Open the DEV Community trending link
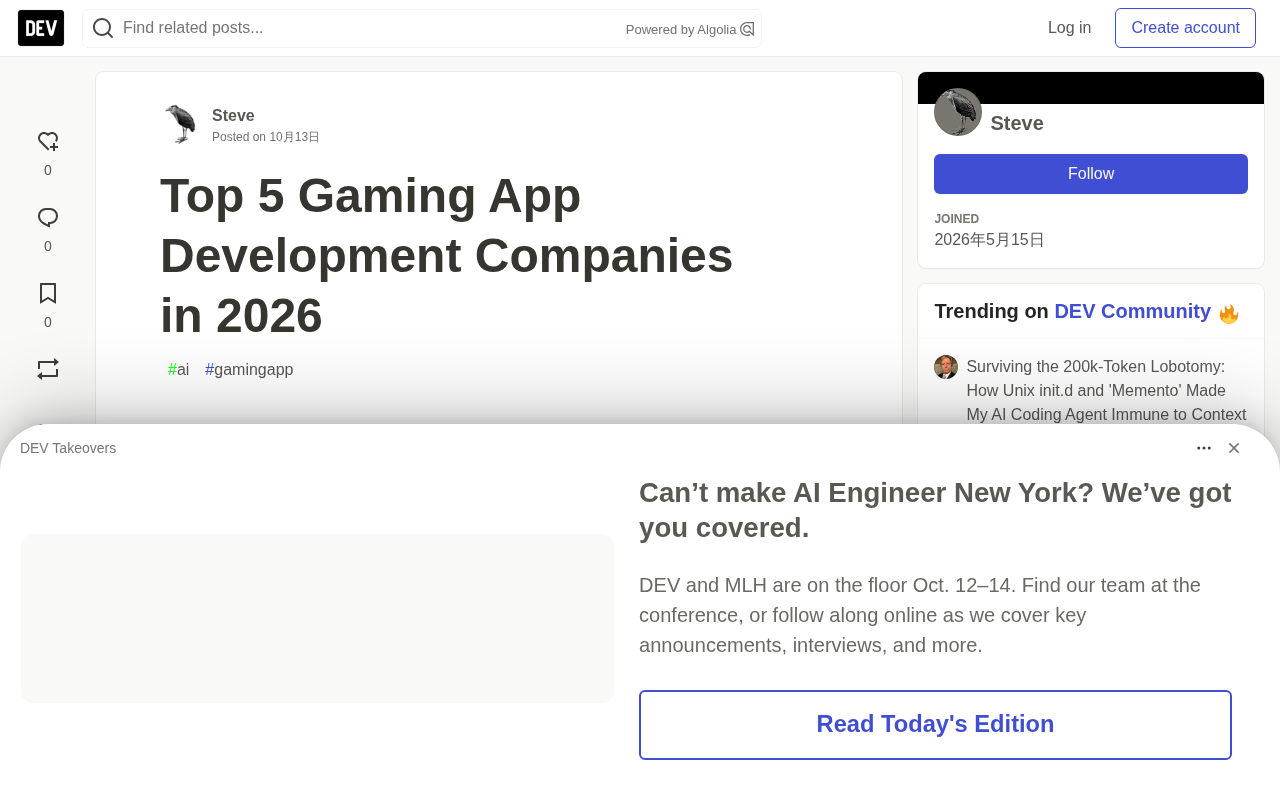The image size is (1280, 800). (1132, 311)
